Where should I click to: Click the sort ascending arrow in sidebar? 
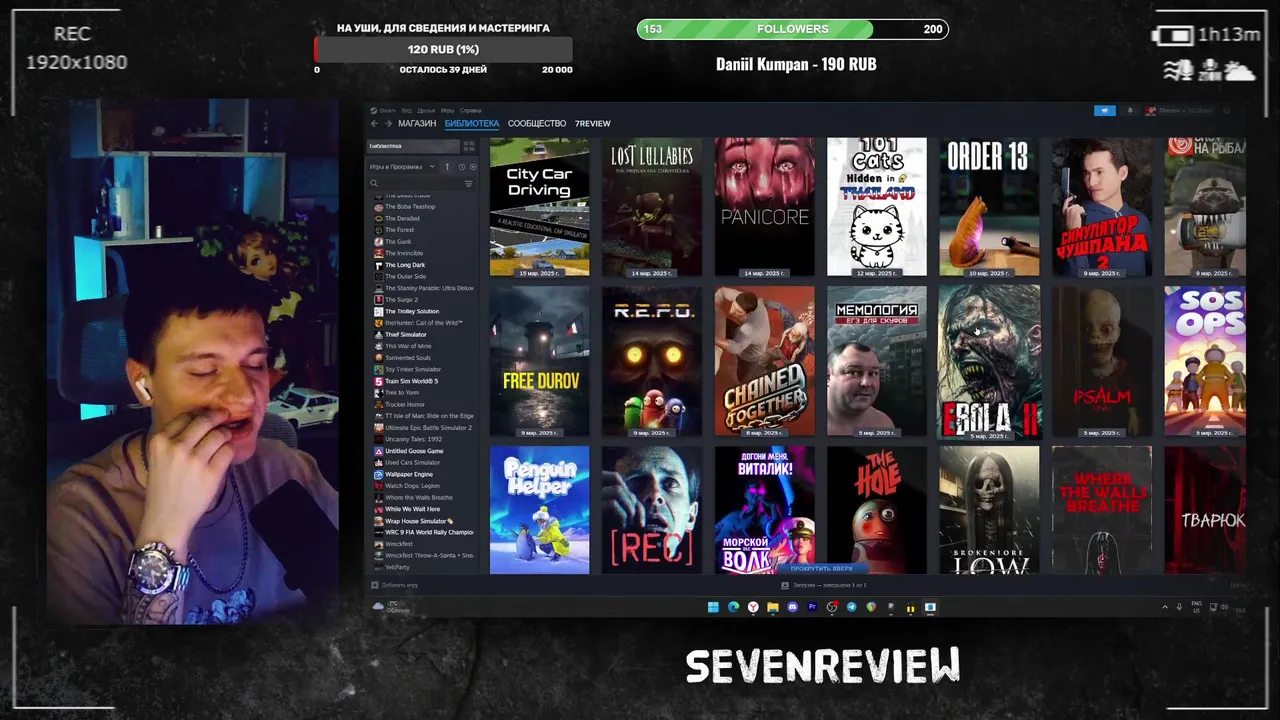[447, 167]
